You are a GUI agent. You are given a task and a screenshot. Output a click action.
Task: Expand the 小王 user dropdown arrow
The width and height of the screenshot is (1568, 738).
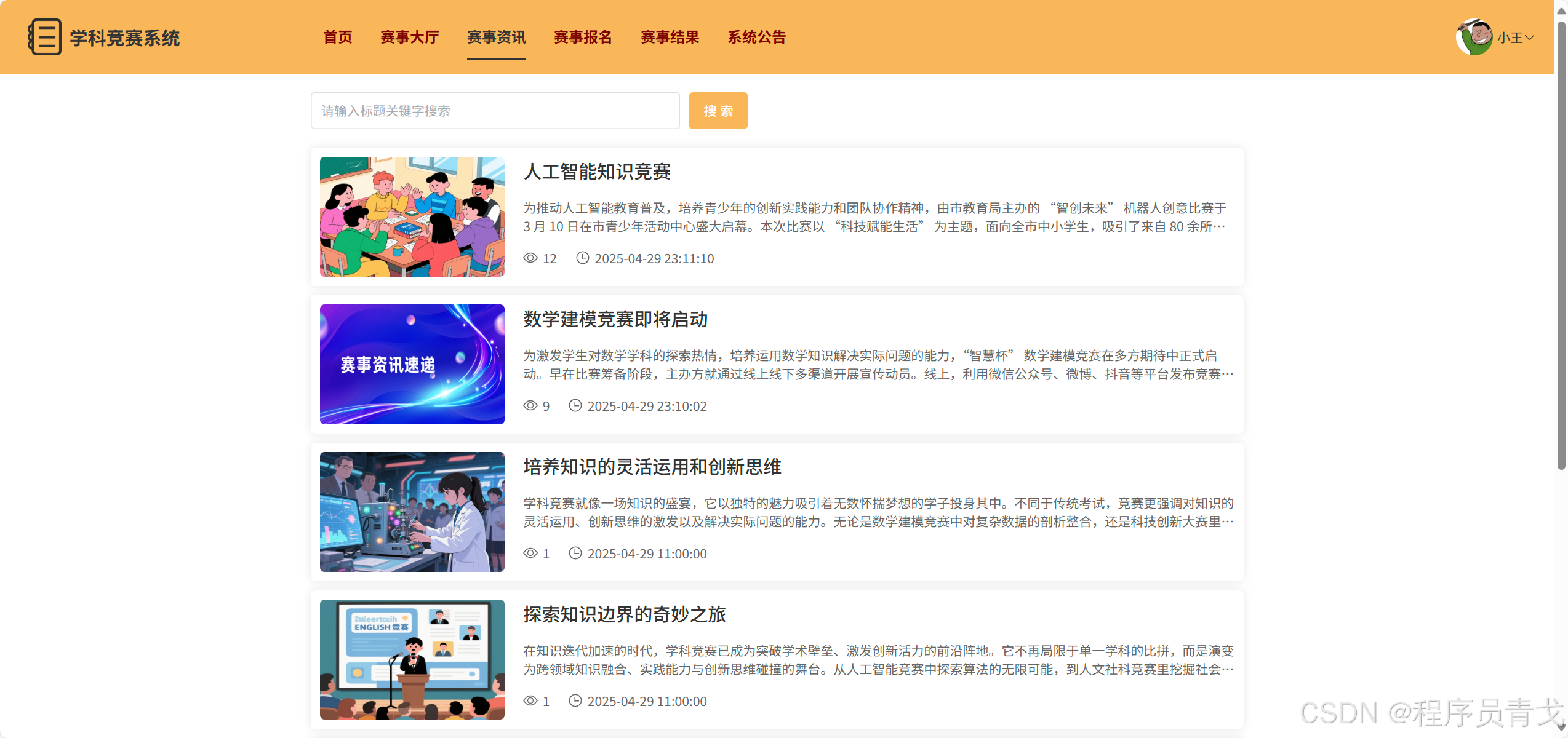1530,38
